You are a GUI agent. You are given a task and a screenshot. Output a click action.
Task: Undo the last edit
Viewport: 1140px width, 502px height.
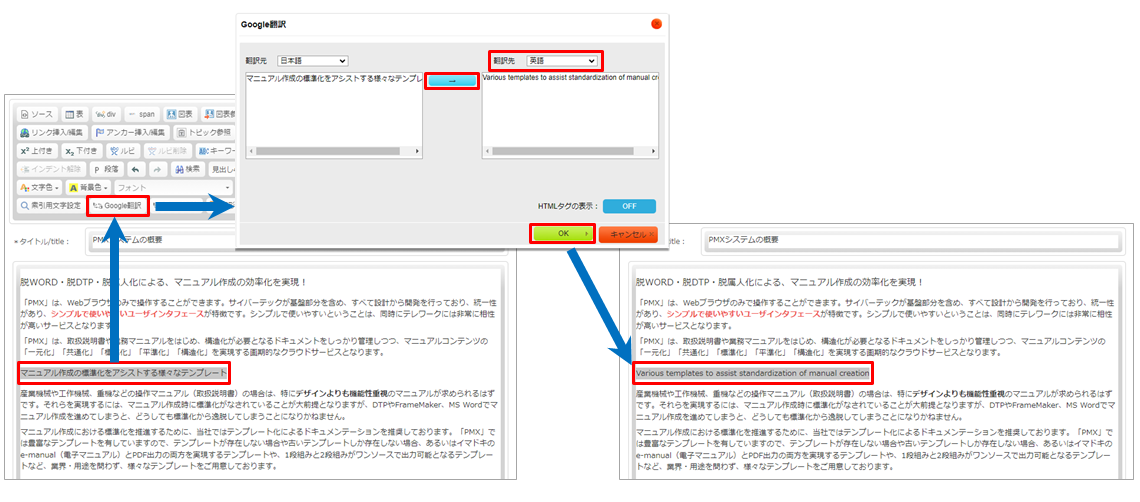click(135, 170)
